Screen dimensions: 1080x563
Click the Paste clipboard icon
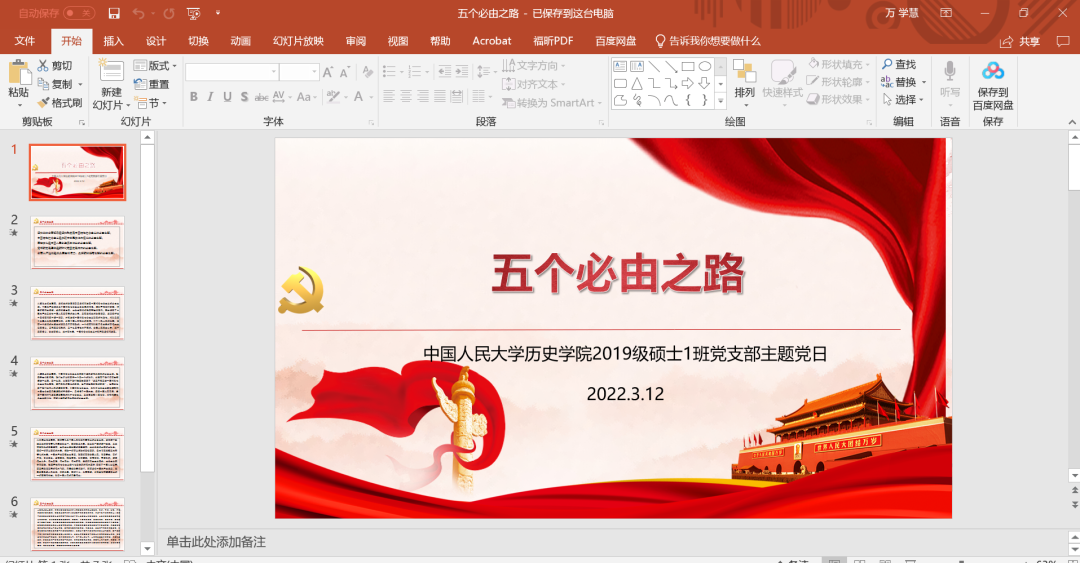point(19,73)
